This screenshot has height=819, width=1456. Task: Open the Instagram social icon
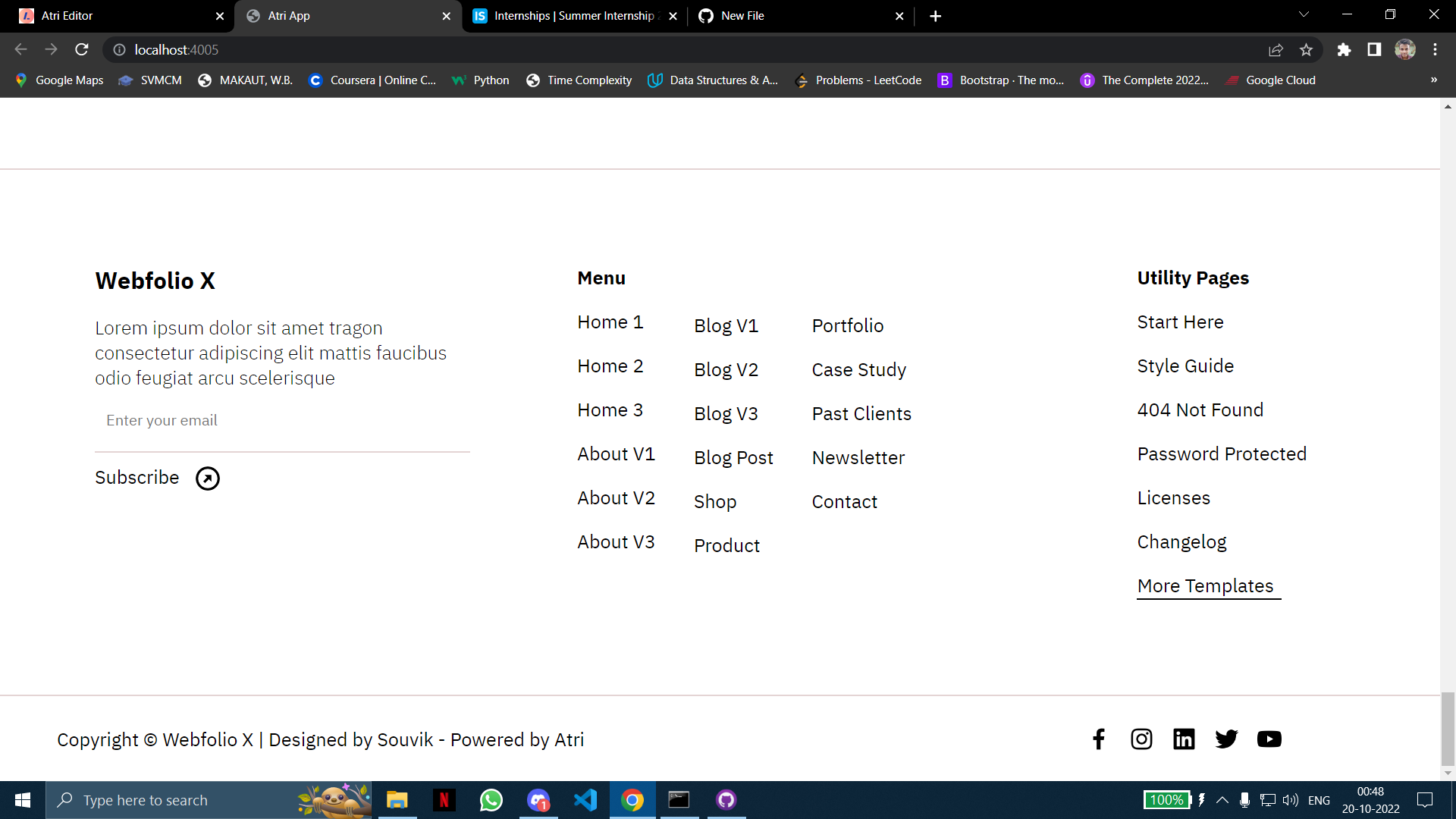[1141, 739]
